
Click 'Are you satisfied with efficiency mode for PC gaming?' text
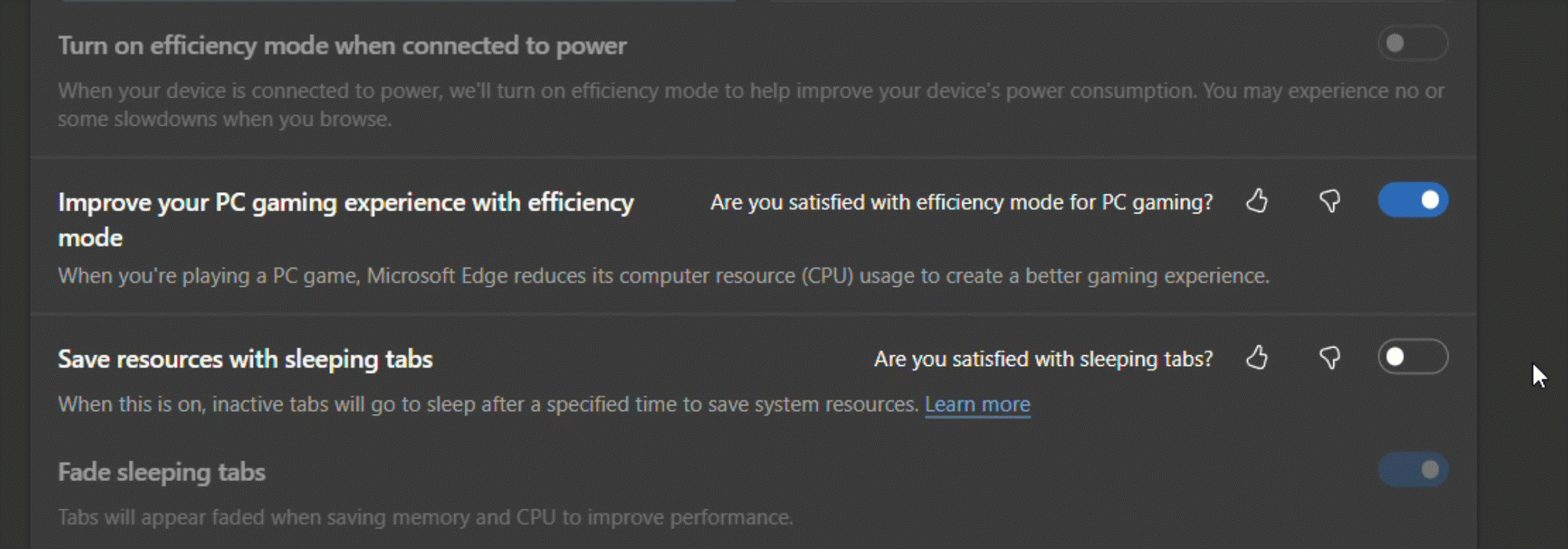tap(962, 202)
